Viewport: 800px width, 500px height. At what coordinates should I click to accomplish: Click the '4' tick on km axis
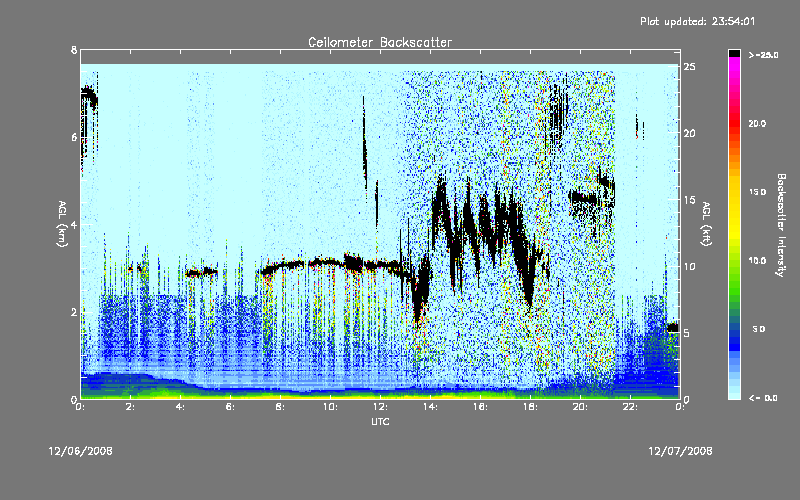[74, 224]
